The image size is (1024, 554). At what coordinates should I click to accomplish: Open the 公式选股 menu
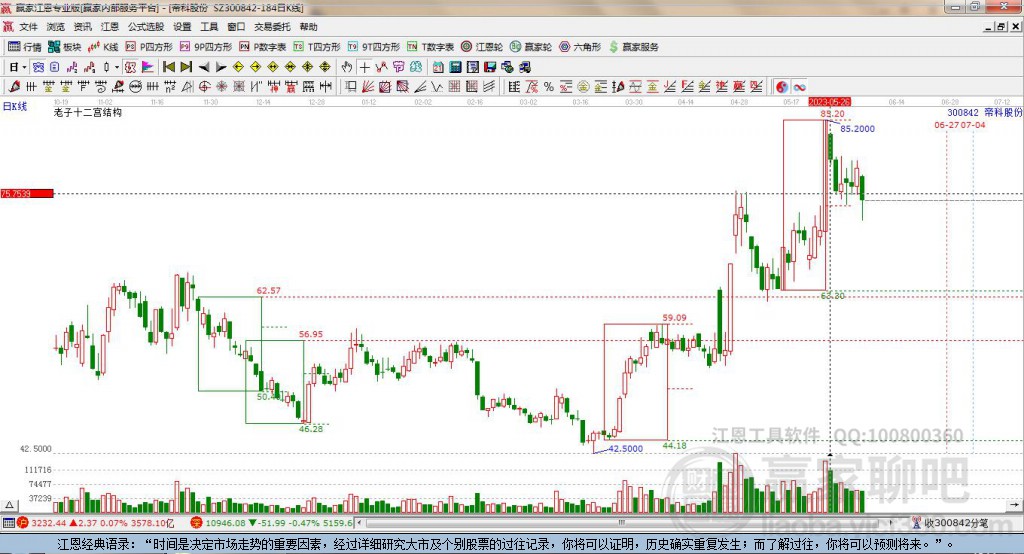[x=146, y=27]
